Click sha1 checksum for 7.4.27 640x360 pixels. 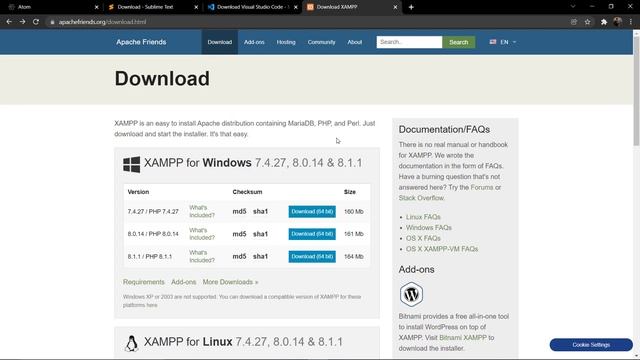point(260,211)
